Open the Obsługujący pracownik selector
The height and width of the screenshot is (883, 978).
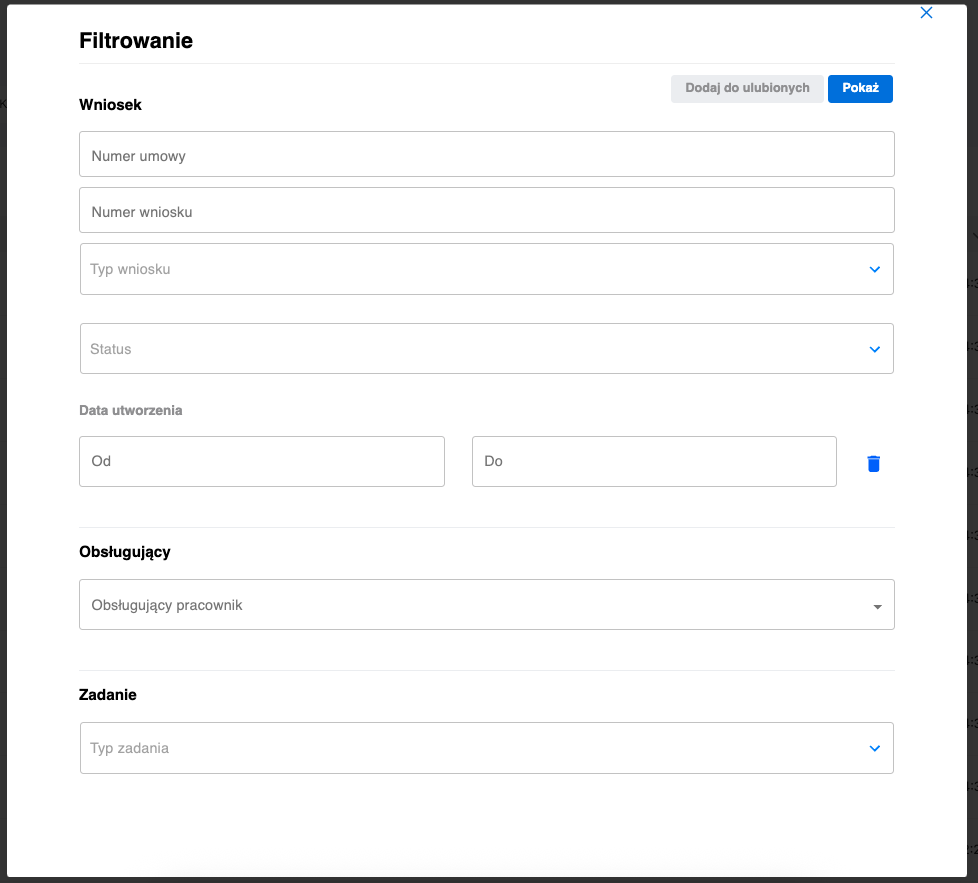(x=470, y=605)
